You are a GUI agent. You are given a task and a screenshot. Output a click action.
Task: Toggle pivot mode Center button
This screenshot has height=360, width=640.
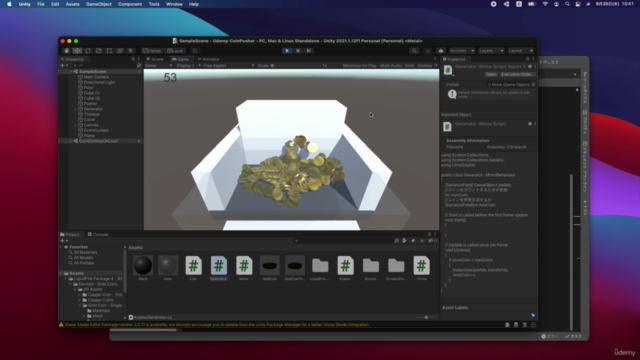[152, 51]
